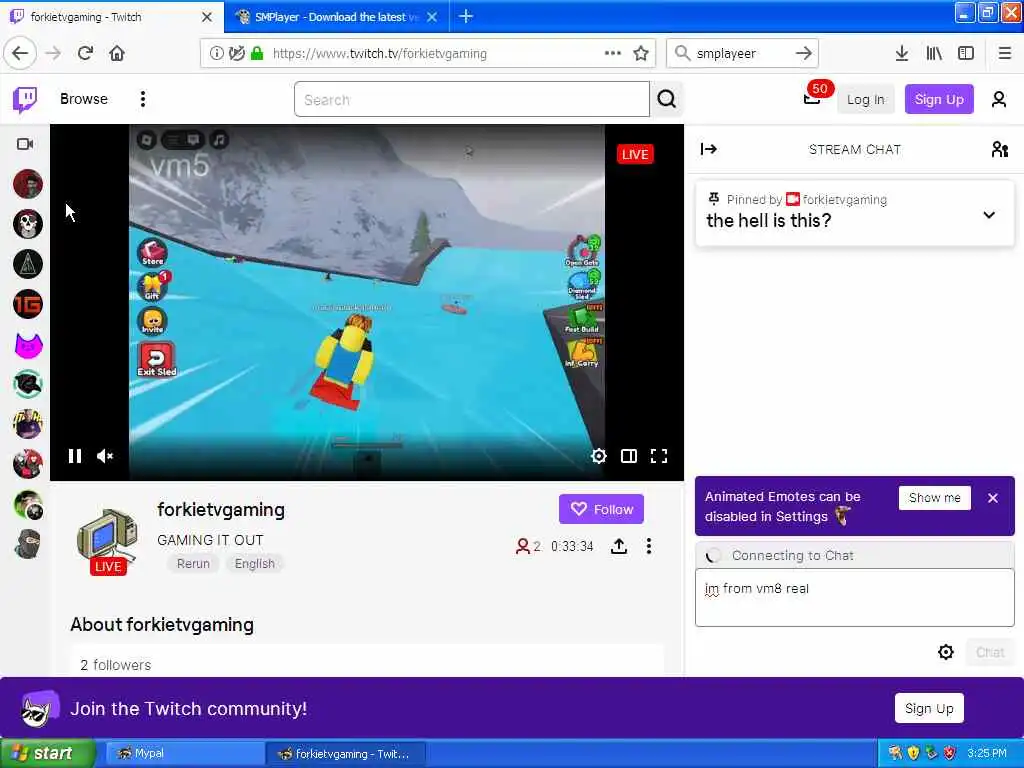Open the chat settings gear icon
This screenshot has height=768, width=1024.
pyautogui.click(x=946, y=652)
